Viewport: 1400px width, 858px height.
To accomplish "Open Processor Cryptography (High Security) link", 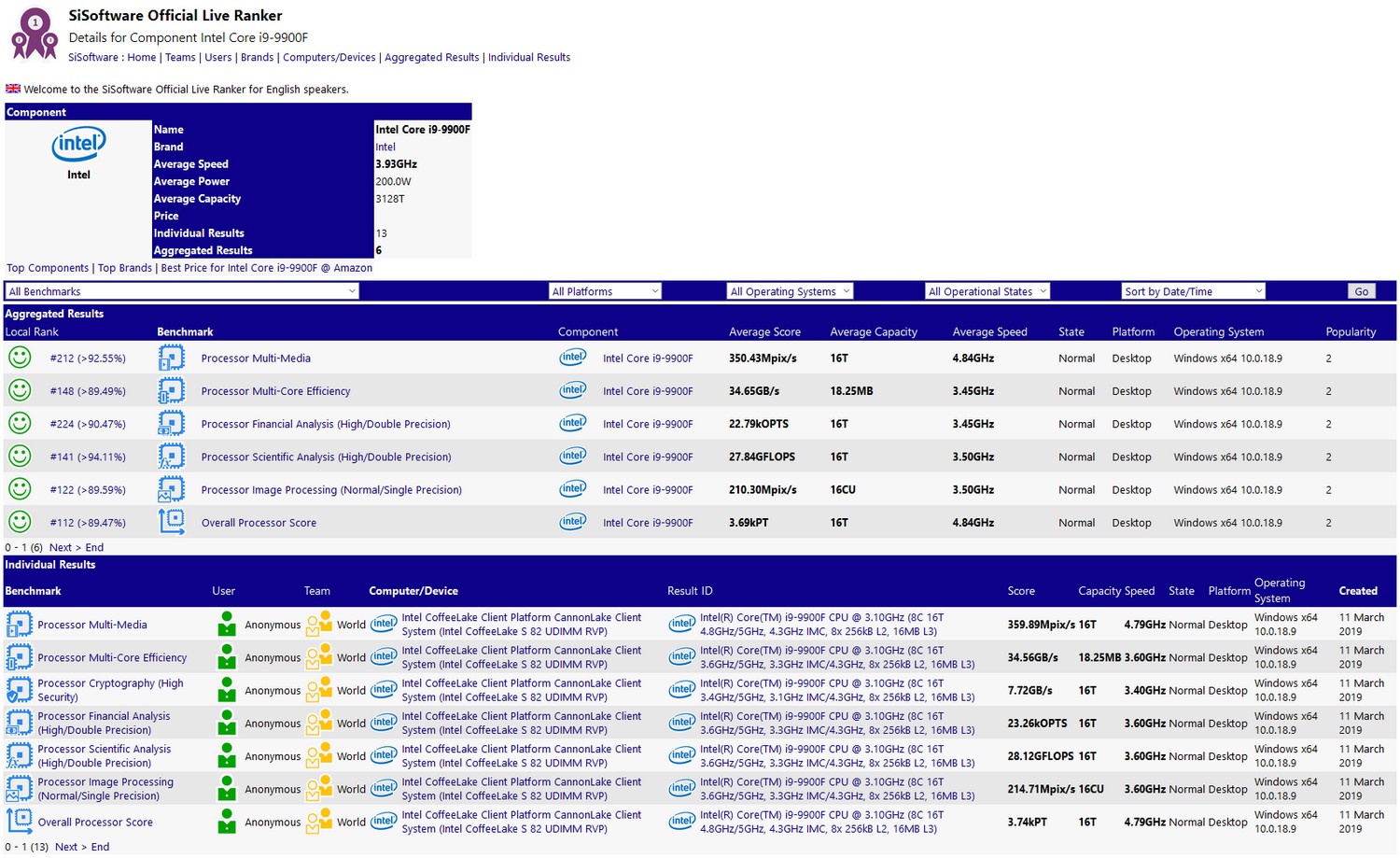I will [110, 690].
